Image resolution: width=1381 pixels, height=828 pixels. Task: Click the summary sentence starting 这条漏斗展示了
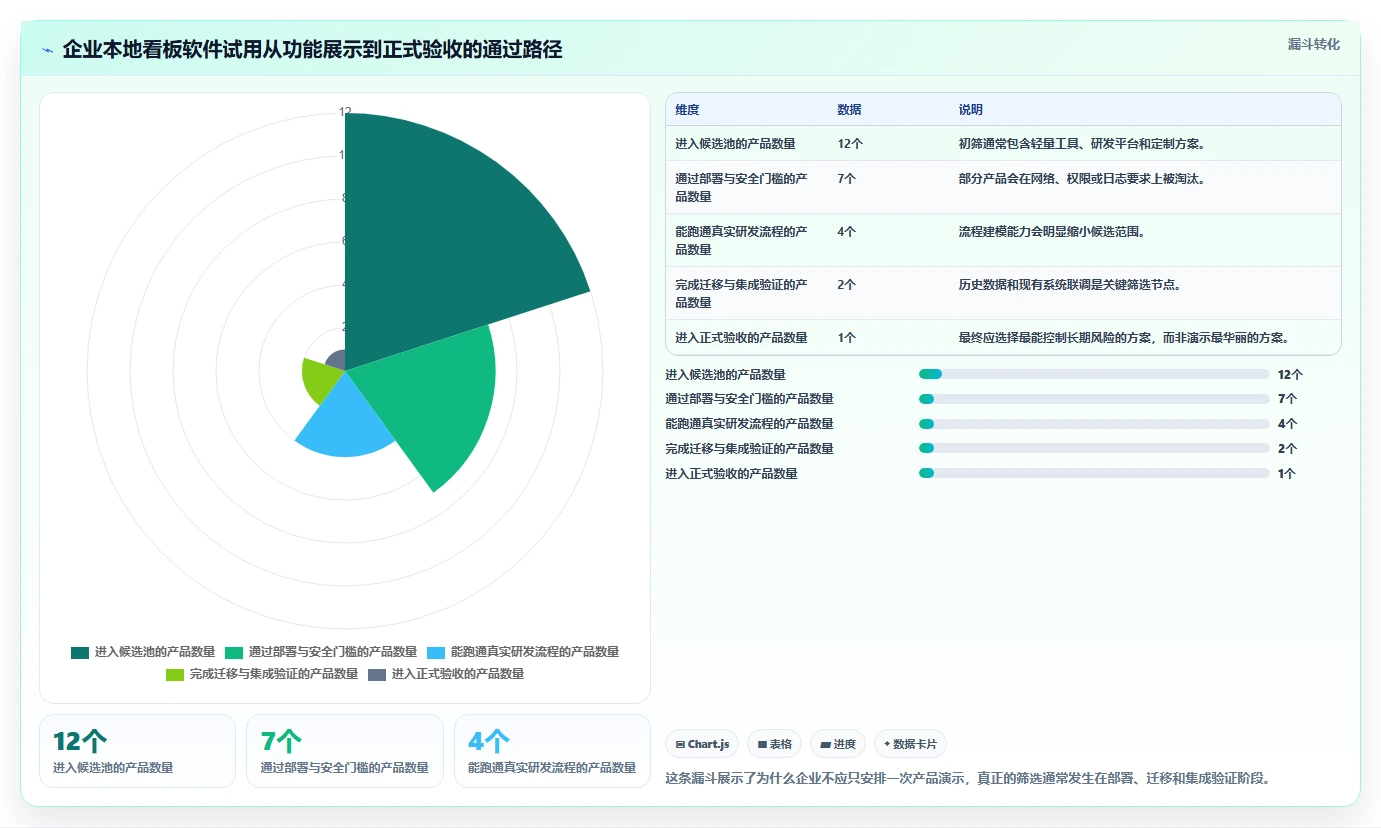pos(968,778)
